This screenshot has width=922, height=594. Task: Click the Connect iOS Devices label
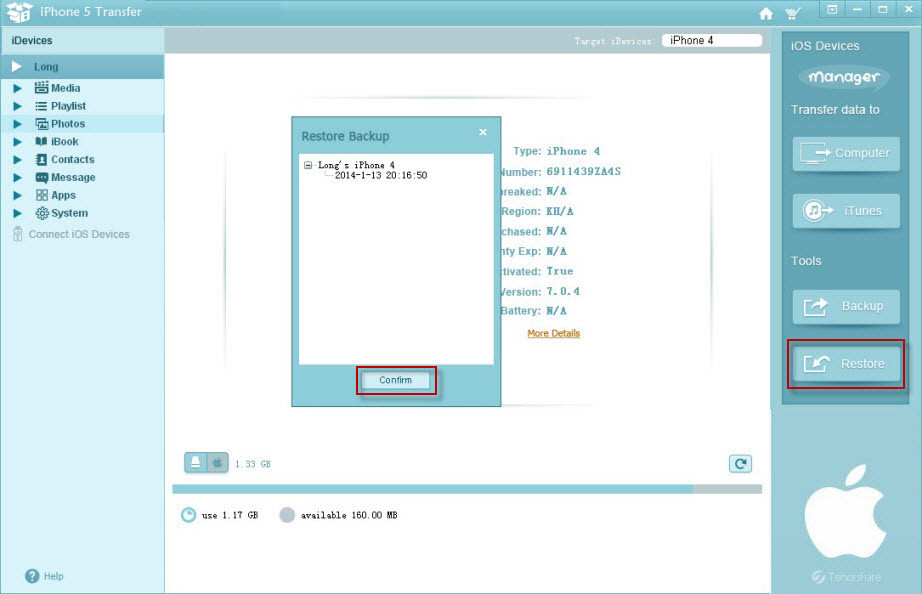pos(79,234)
